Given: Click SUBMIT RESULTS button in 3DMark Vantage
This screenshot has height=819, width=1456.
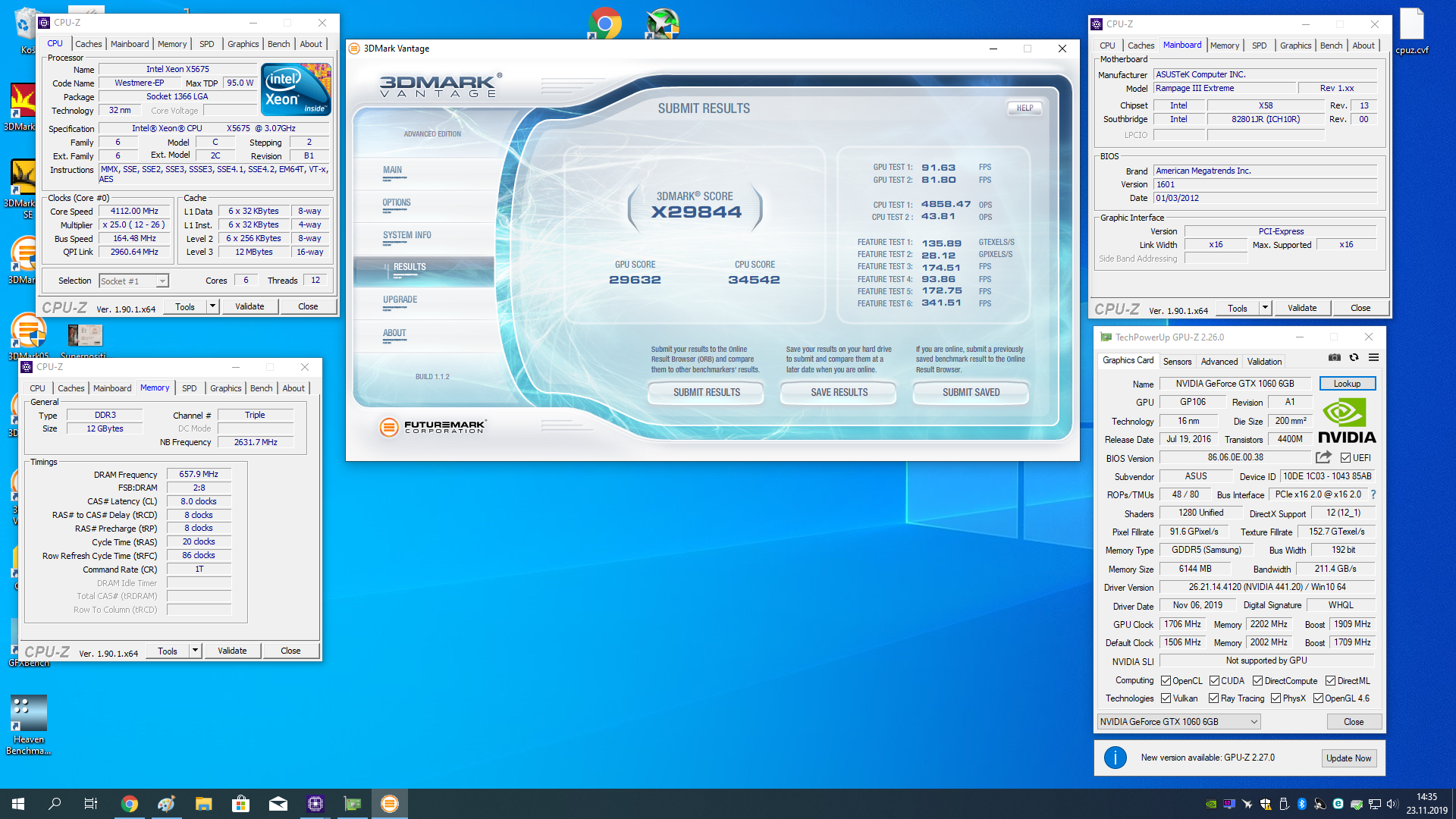Looking at the screenshot, I should coord(706,392).
